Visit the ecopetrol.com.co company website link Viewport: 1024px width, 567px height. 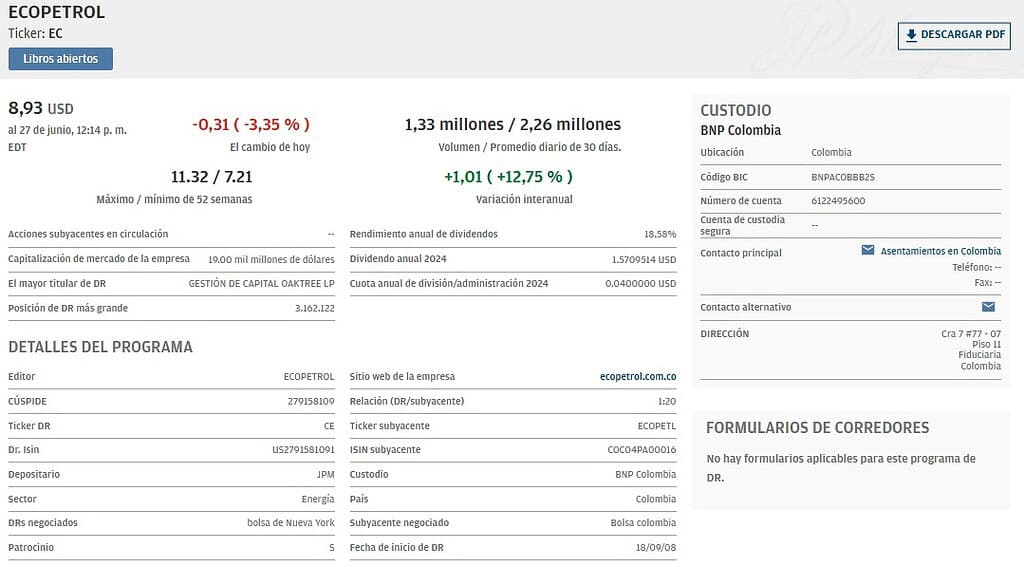point(638,376)
